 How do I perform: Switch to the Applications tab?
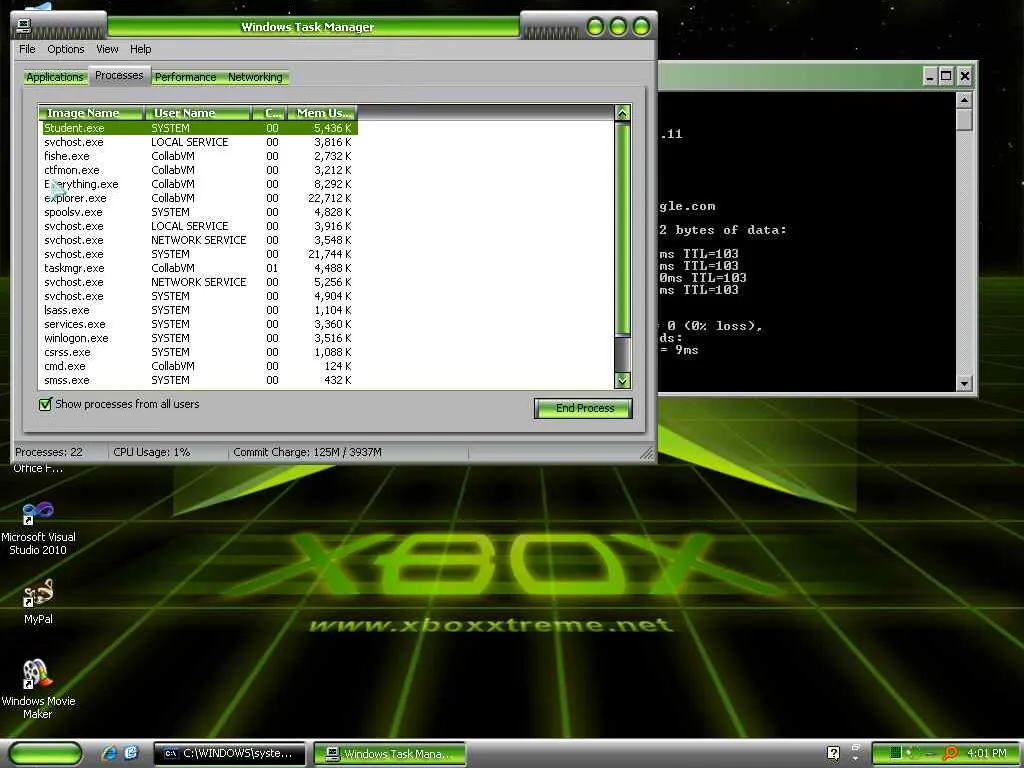coord(55,77)
